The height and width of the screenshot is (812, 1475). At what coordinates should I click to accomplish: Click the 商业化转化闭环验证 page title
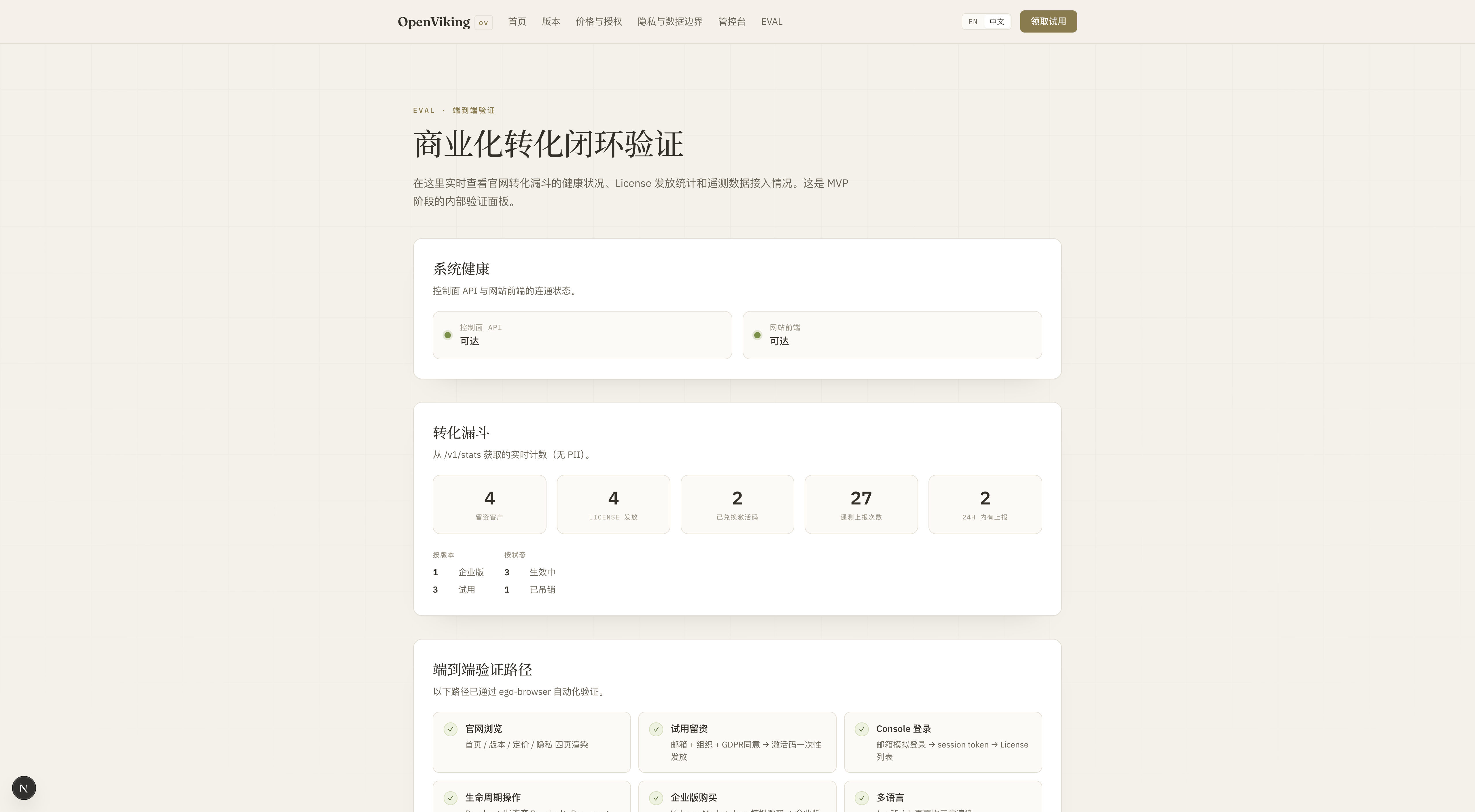548,144
